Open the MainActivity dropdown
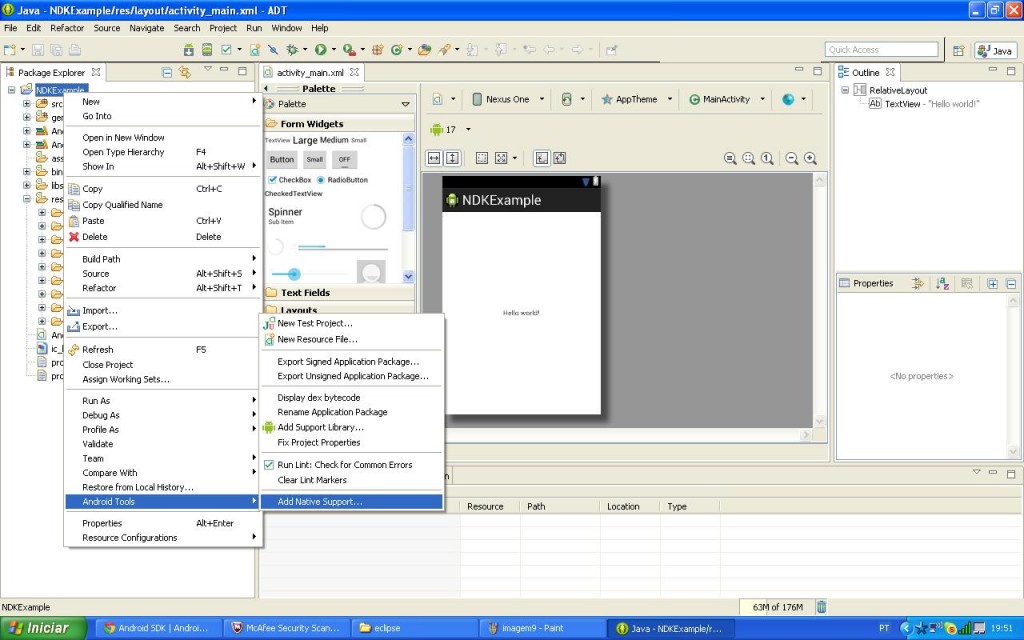1024x640 pixels. point(726,99)
